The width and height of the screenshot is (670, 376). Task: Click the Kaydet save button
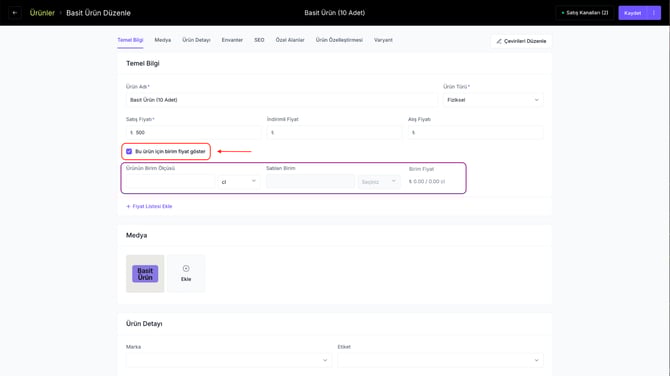(633, 13)
